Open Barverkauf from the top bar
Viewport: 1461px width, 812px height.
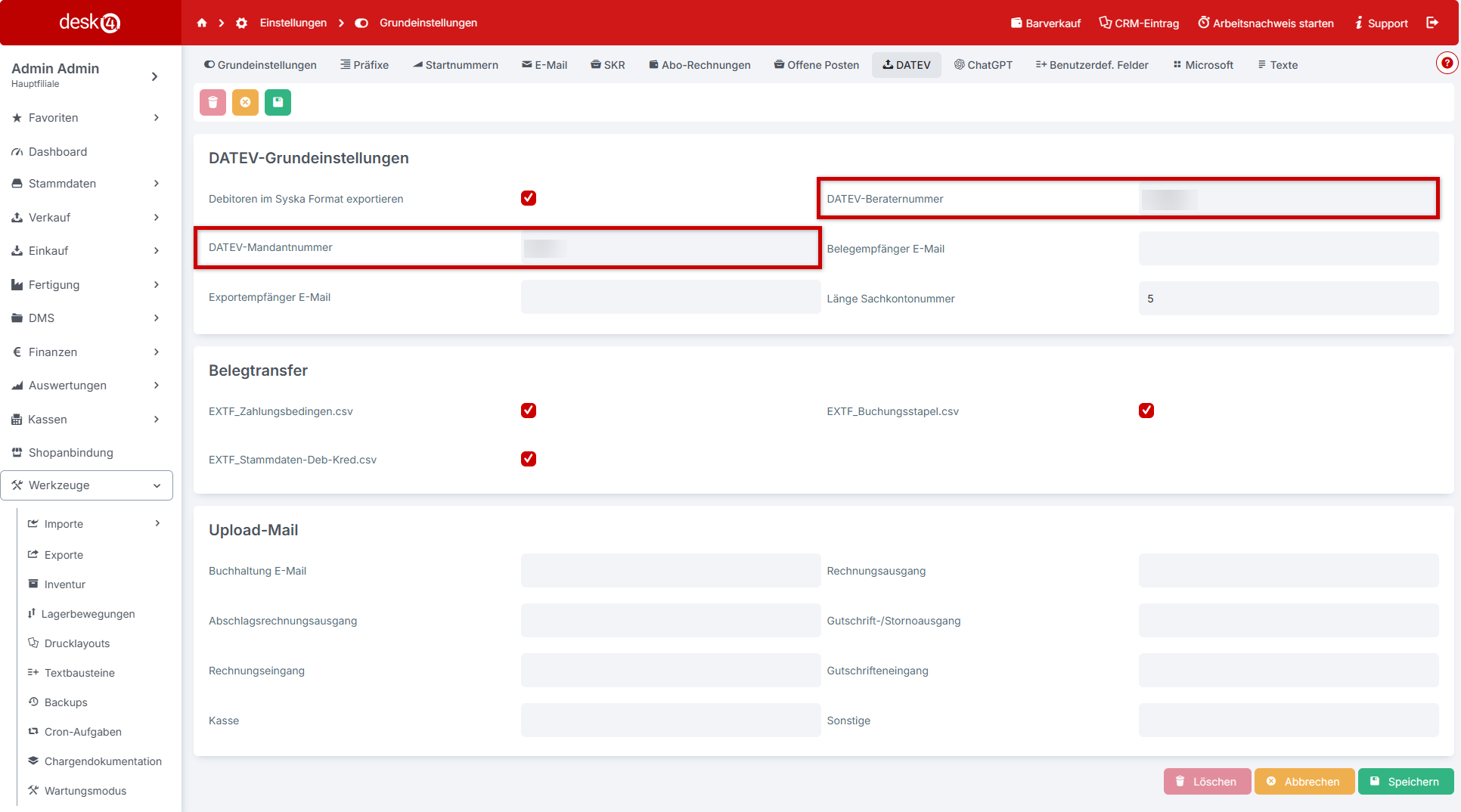point(1046,23)
